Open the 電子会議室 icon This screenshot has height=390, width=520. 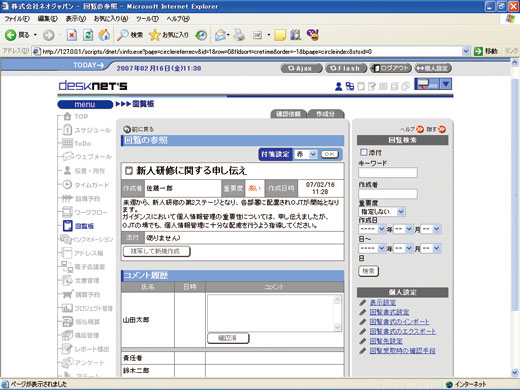click(x=68, y=267)
